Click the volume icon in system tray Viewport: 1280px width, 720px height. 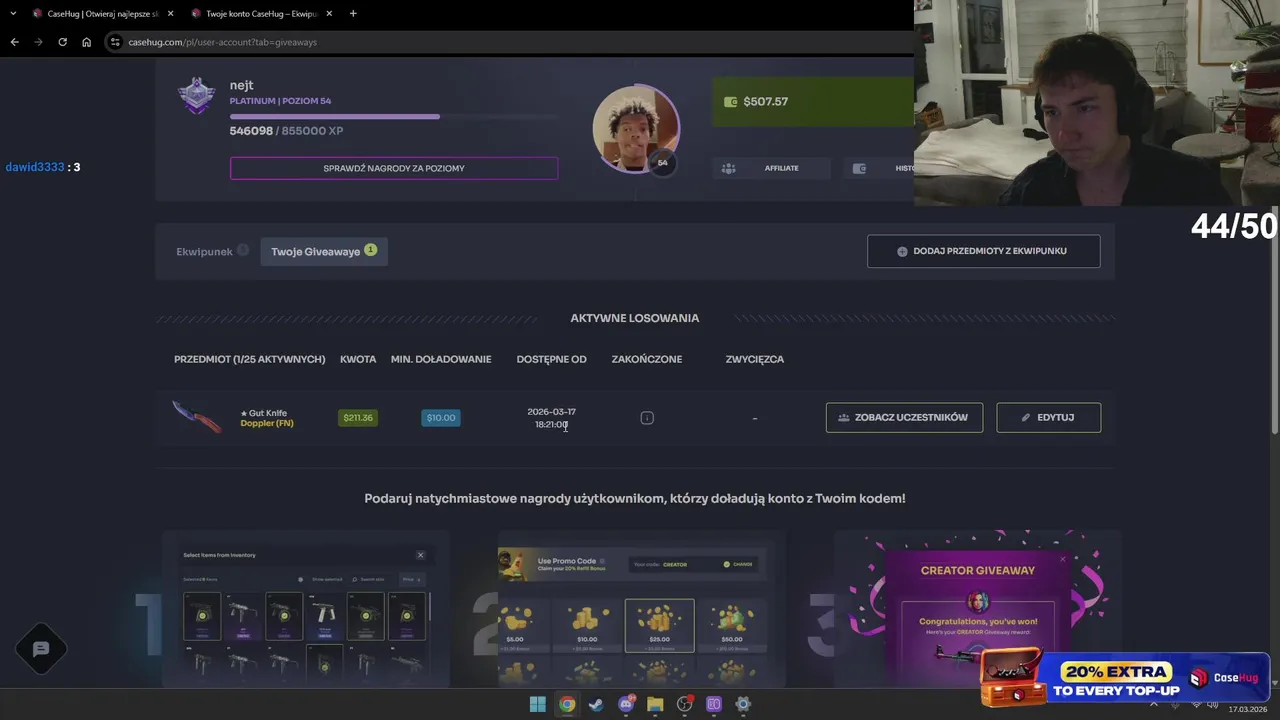[x=1212, y=704]
